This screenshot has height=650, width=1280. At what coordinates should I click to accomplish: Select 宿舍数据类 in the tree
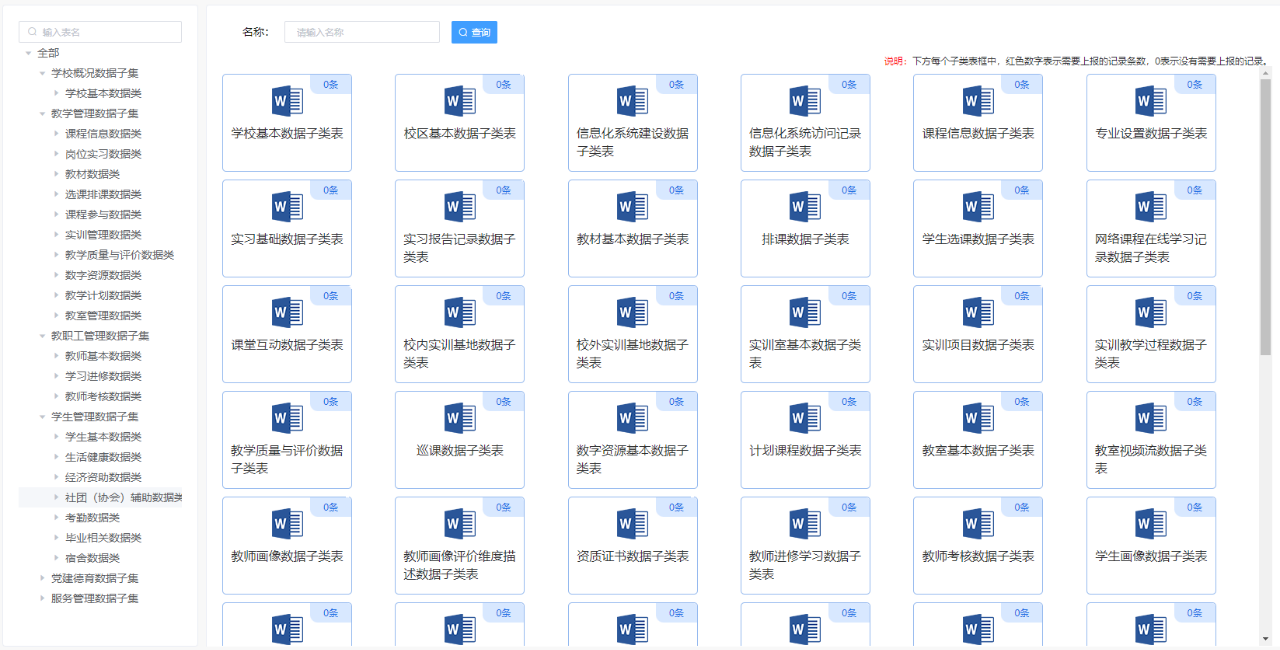(92, 558)
